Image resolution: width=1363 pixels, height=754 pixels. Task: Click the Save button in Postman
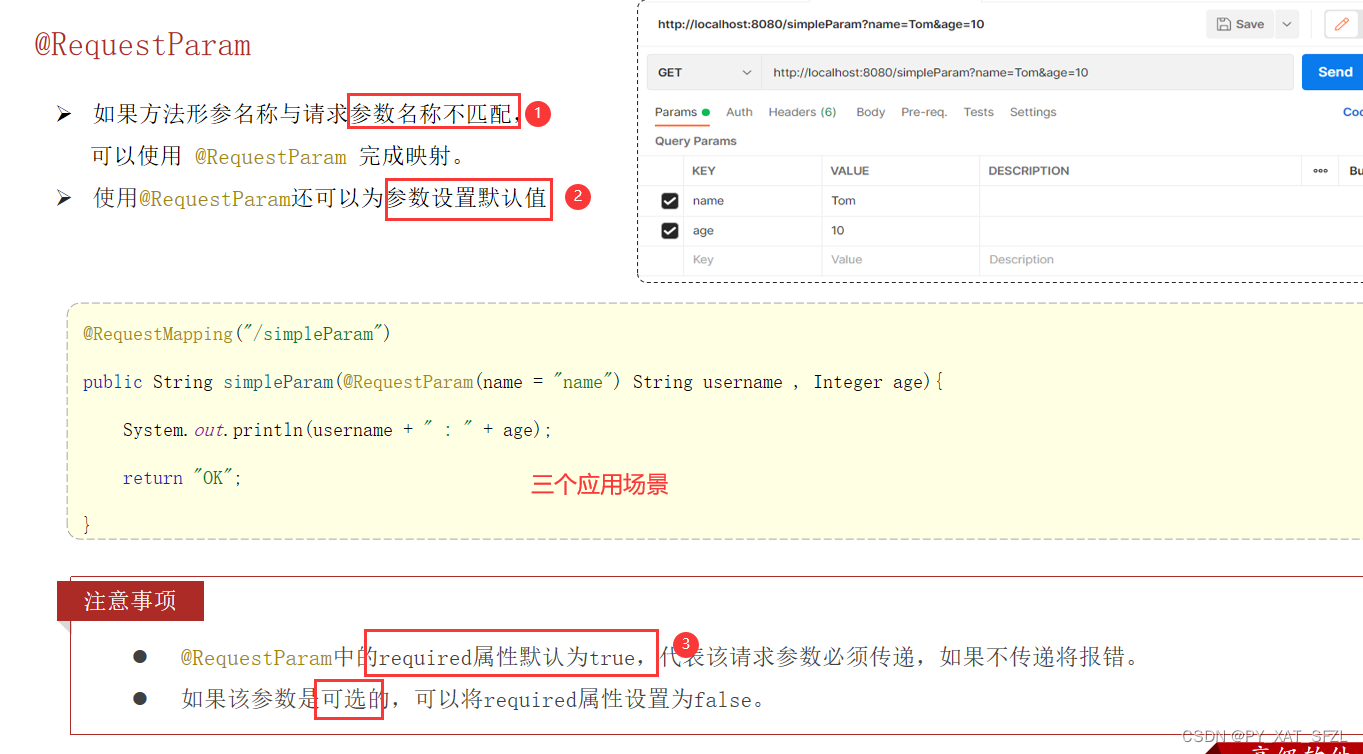(x=1240, y=24)
